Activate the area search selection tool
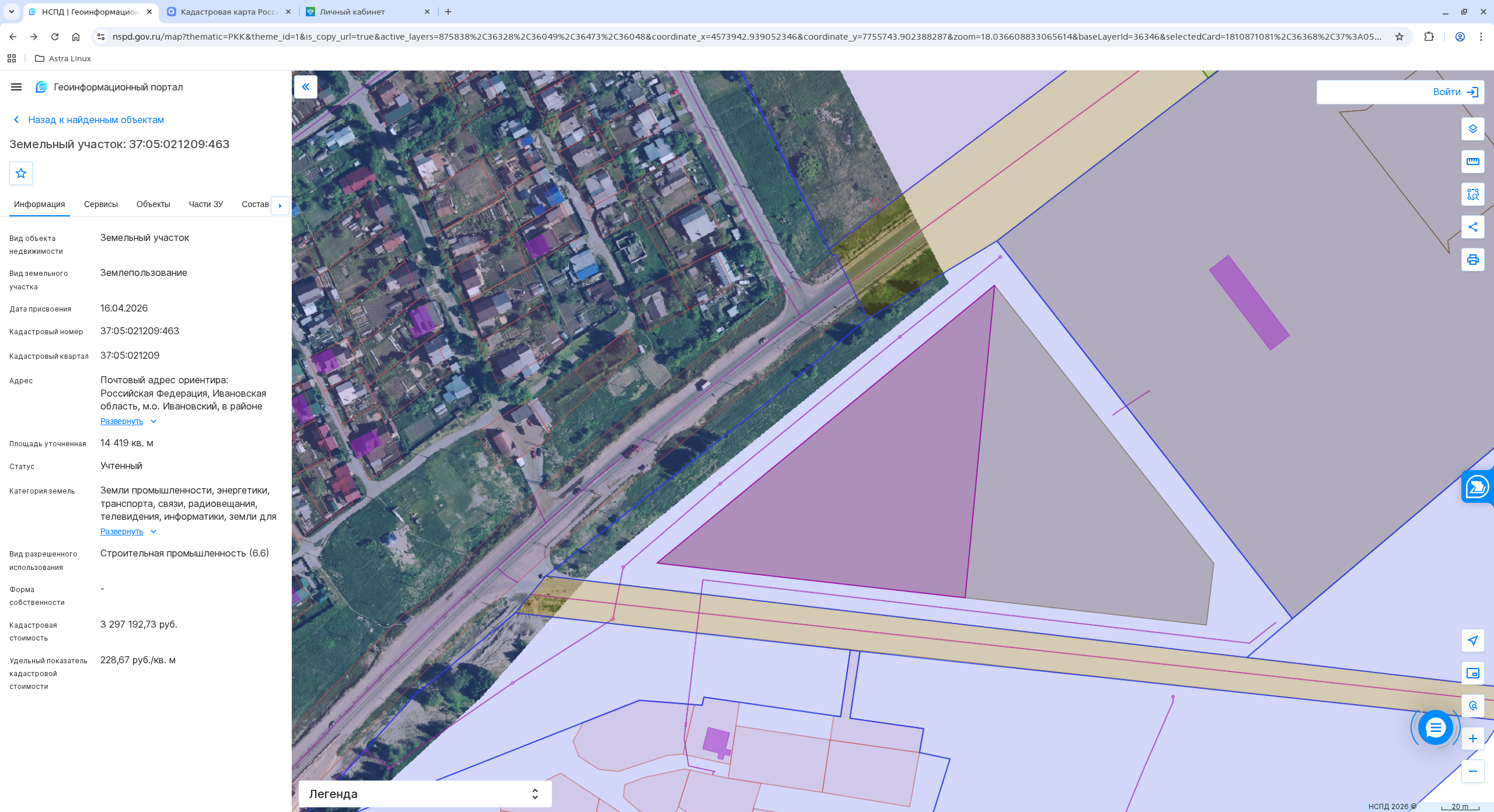 click(x=1473, y=194)
